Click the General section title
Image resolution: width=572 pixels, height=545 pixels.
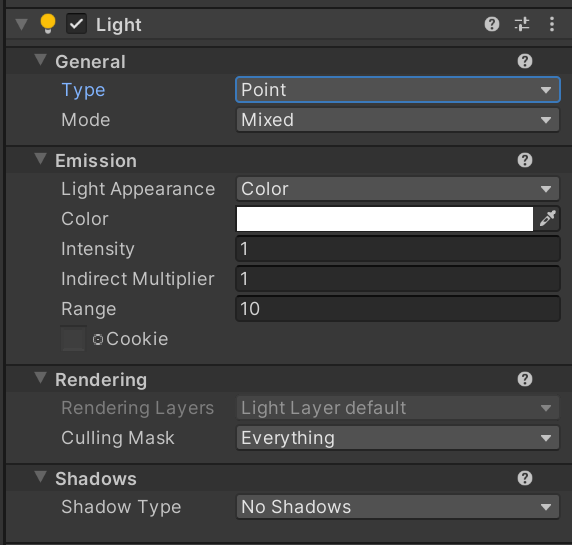coord(90,61)
